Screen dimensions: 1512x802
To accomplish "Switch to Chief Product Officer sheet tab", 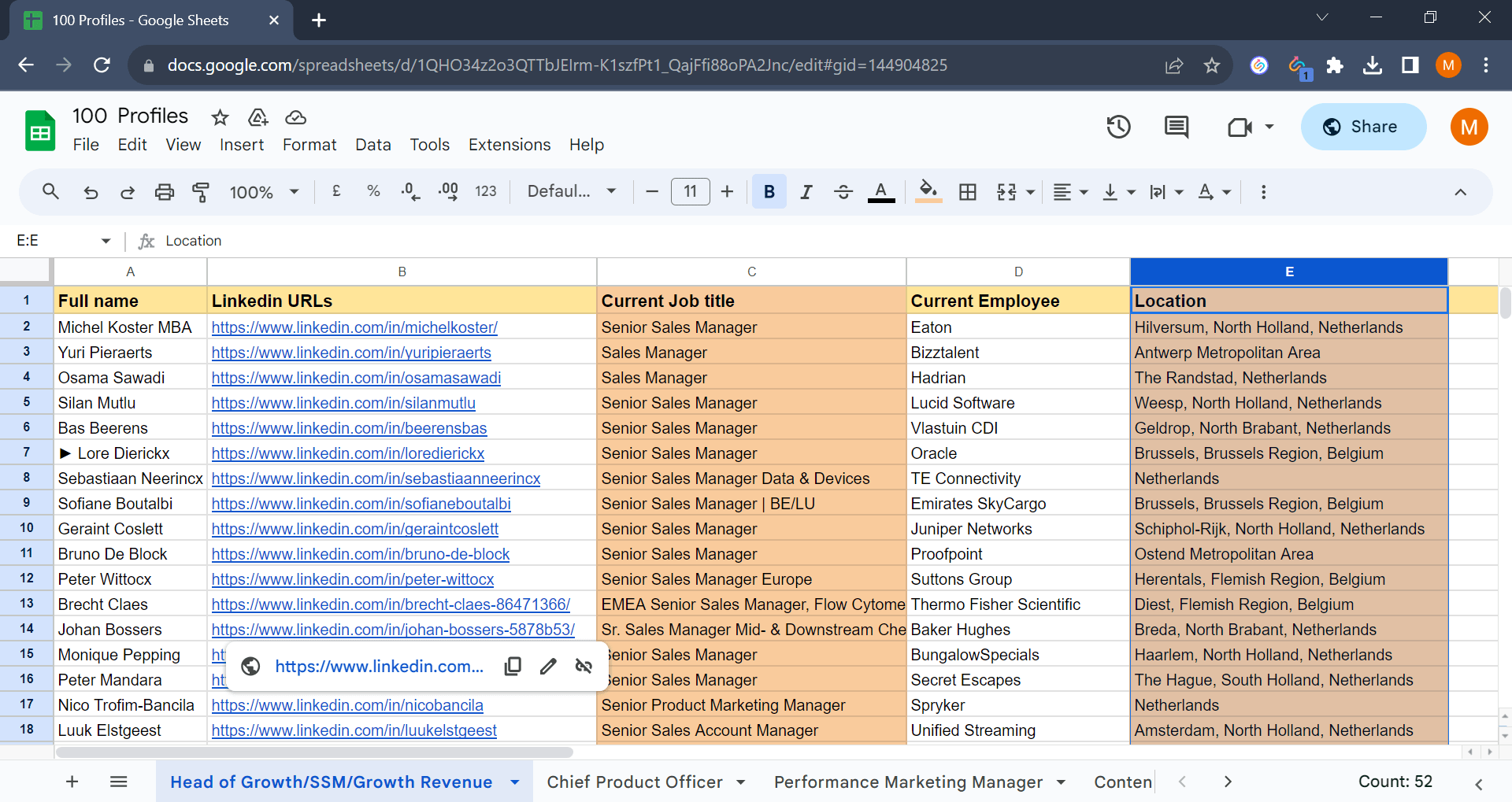I will click(x=635, y=782).
